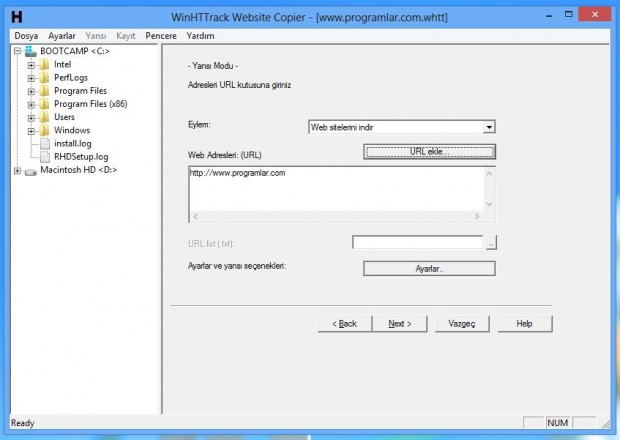The height and width of the screenshot is (440, 620).
Task: Expand the Windows folder node
Action: pyautogui.click(x=31, y=131)
